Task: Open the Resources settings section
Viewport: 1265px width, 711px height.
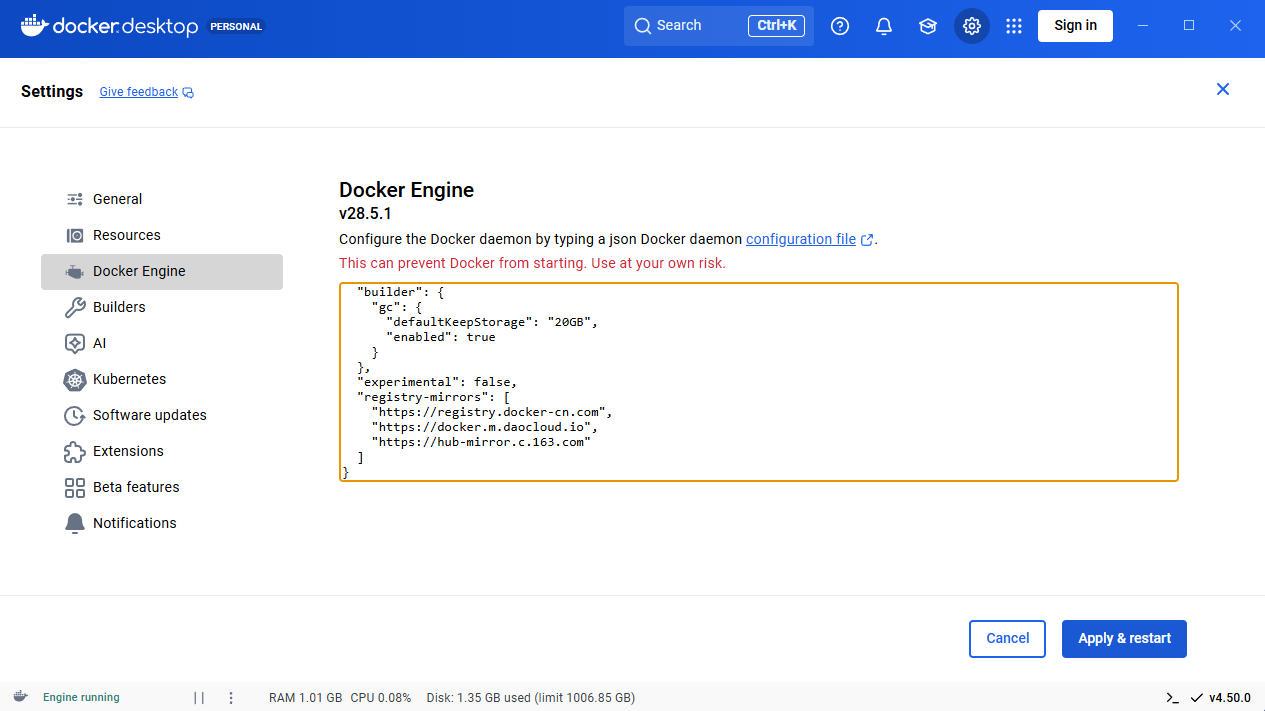Action: [x=162, y=235]
